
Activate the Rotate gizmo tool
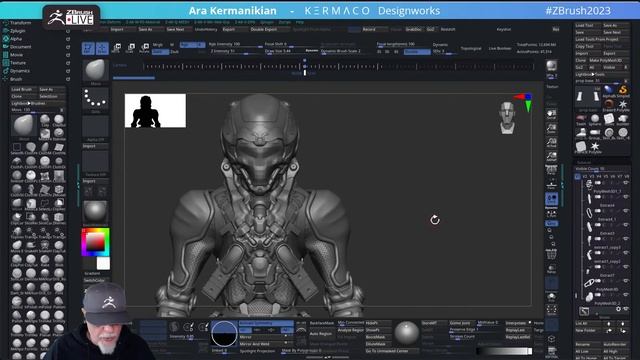tap(144, 48)
